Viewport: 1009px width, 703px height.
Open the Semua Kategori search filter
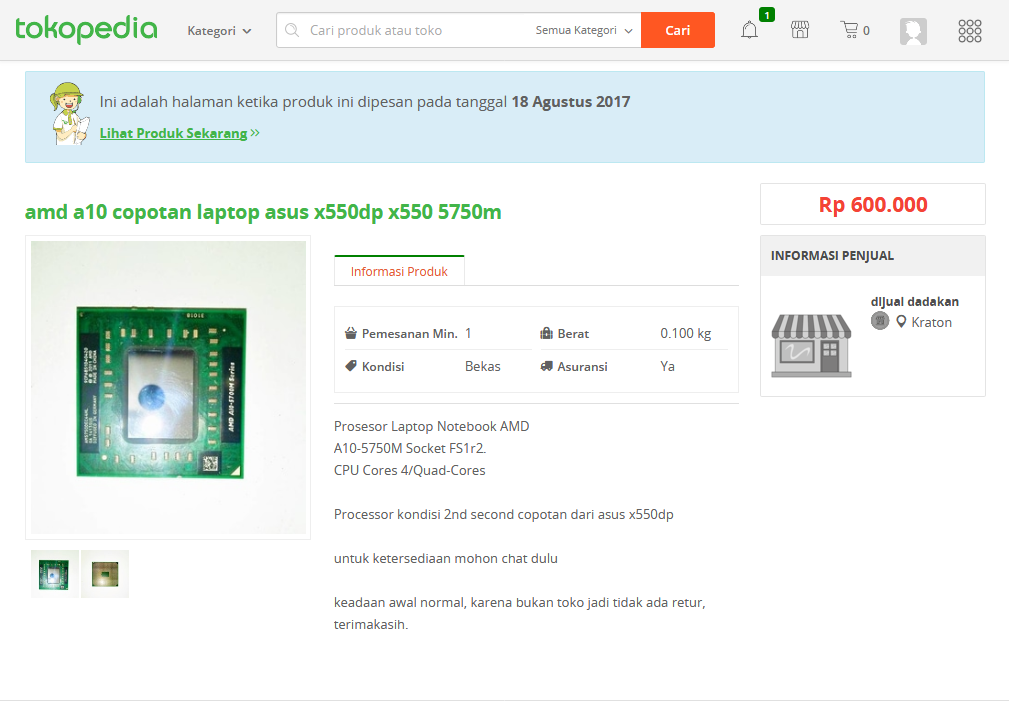pos(584,30)
